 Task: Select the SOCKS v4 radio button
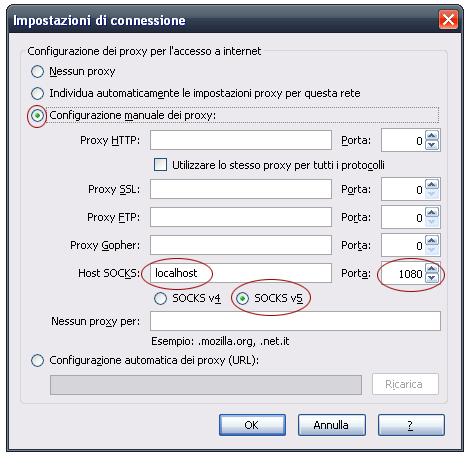[160, 298]
